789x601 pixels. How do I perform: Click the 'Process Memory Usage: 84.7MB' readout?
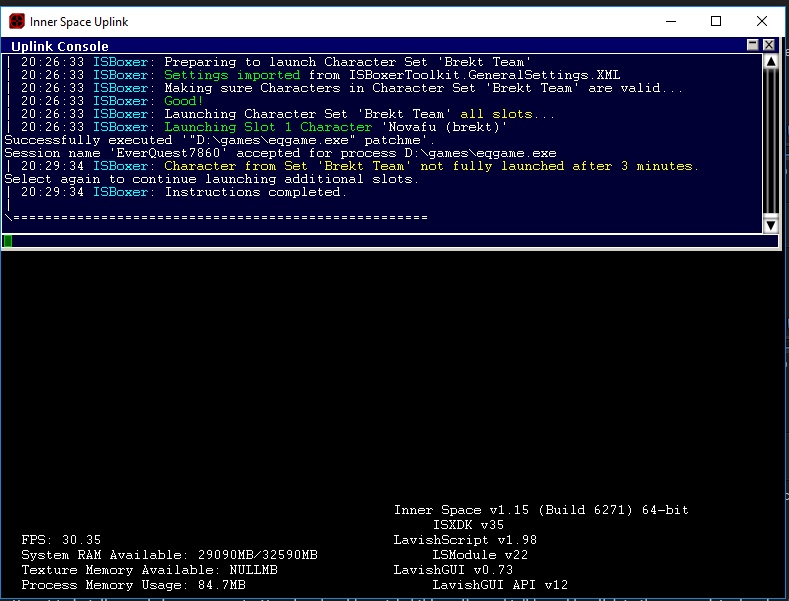coord(133,585)
